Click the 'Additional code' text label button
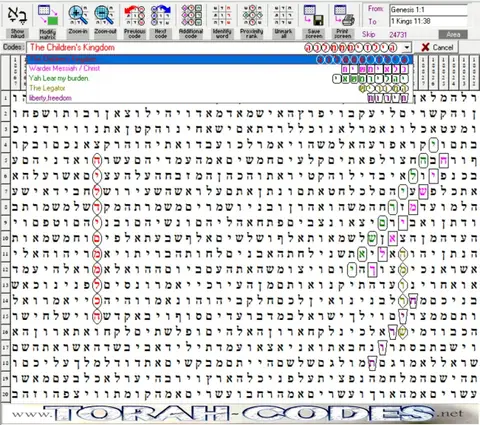This screenshot has width=480, height=425. click(191, 33)
